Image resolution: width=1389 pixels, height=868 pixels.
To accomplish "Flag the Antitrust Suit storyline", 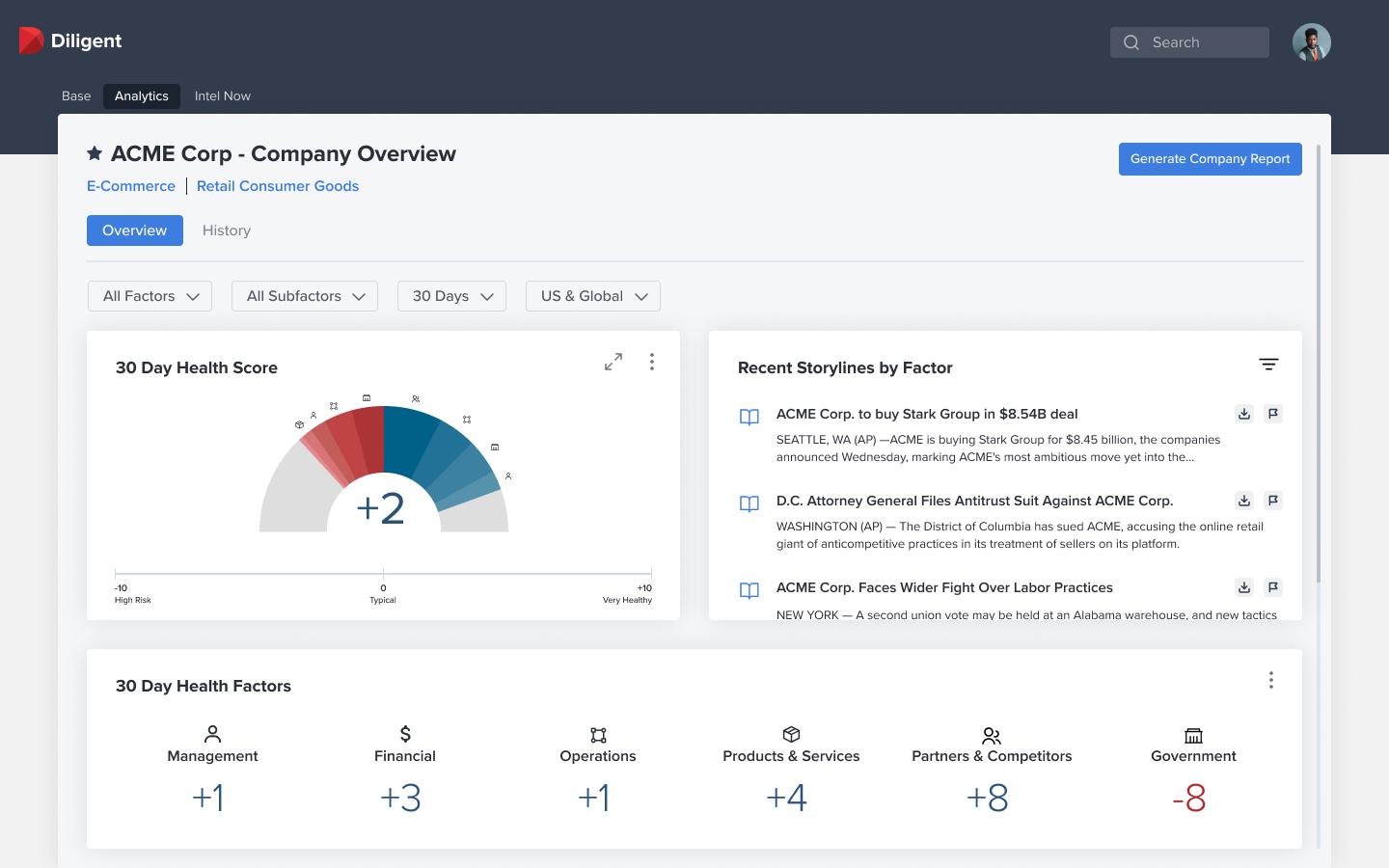I will click(1272, 501).
